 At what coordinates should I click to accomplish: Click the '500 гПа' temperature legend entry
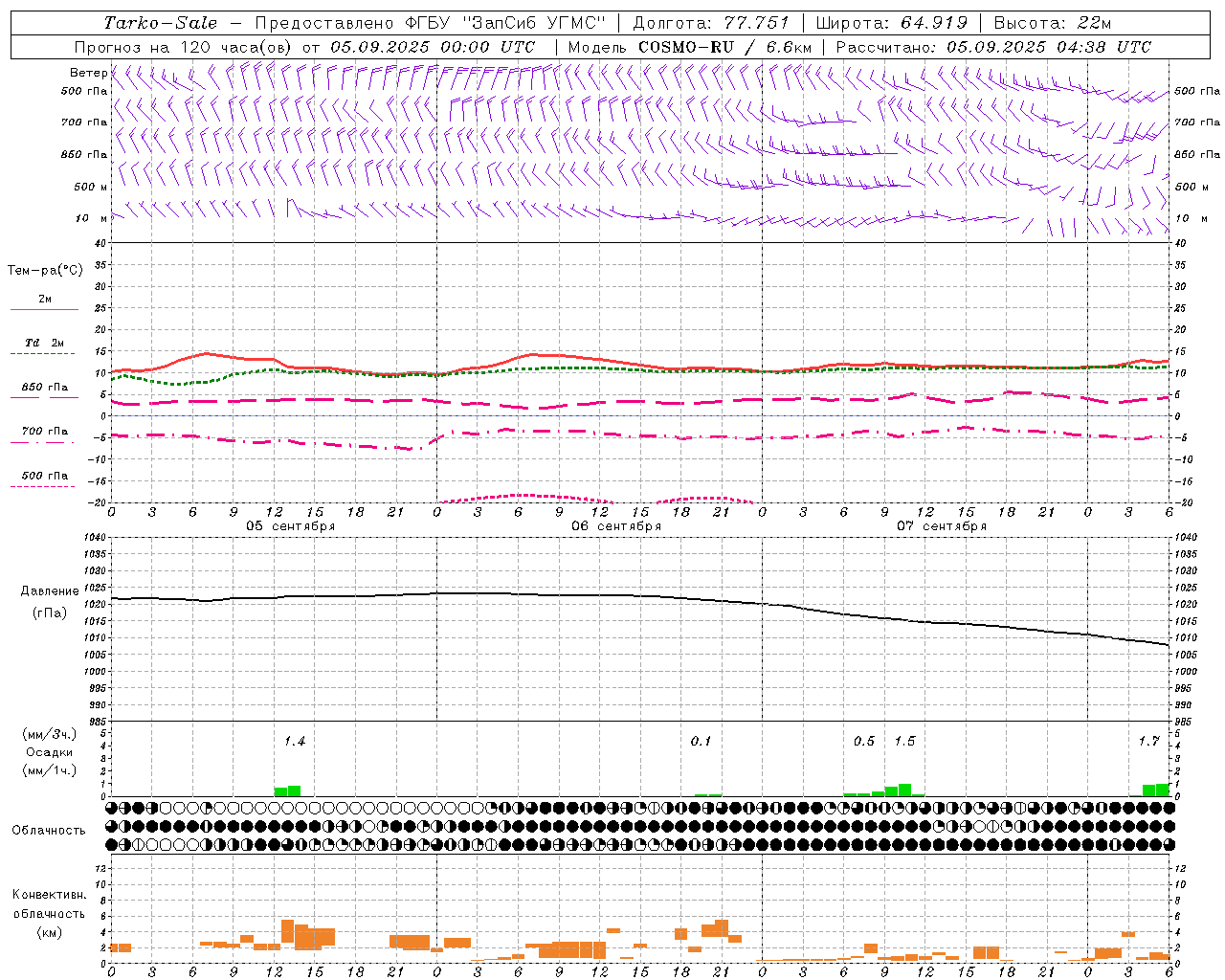45,476
